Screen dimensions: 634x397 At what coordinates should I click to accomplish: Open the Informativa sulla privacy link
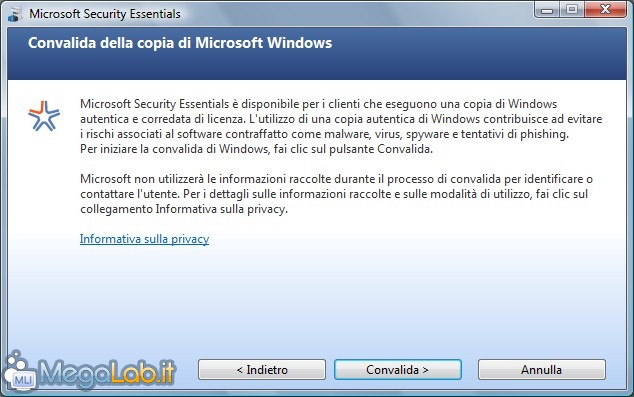[144, 239]
